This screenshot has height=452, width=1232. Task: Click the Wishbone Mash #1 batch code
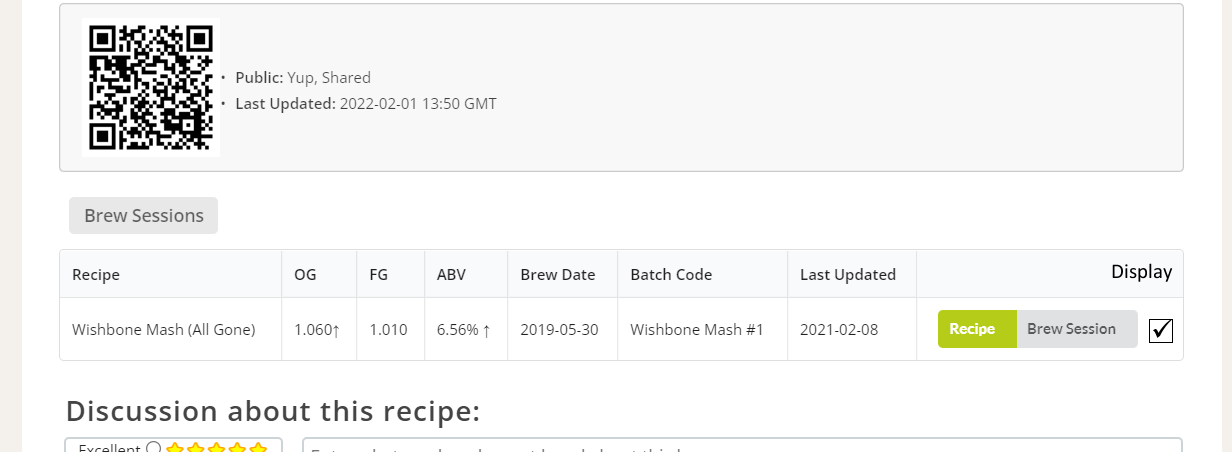(x=697, y=329)
